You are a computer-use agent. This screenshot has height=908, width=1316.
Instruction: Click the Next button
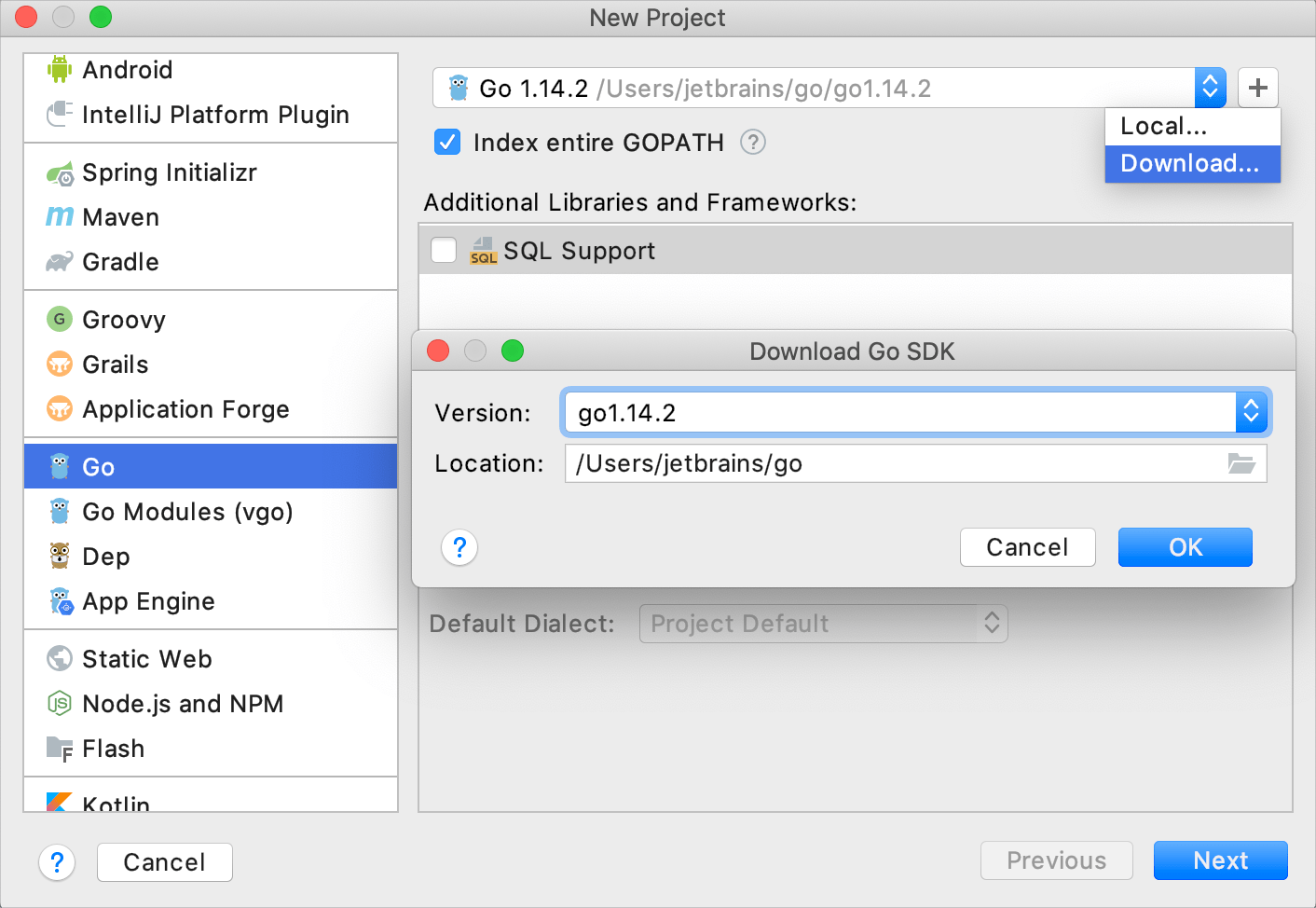point(1221,860)
